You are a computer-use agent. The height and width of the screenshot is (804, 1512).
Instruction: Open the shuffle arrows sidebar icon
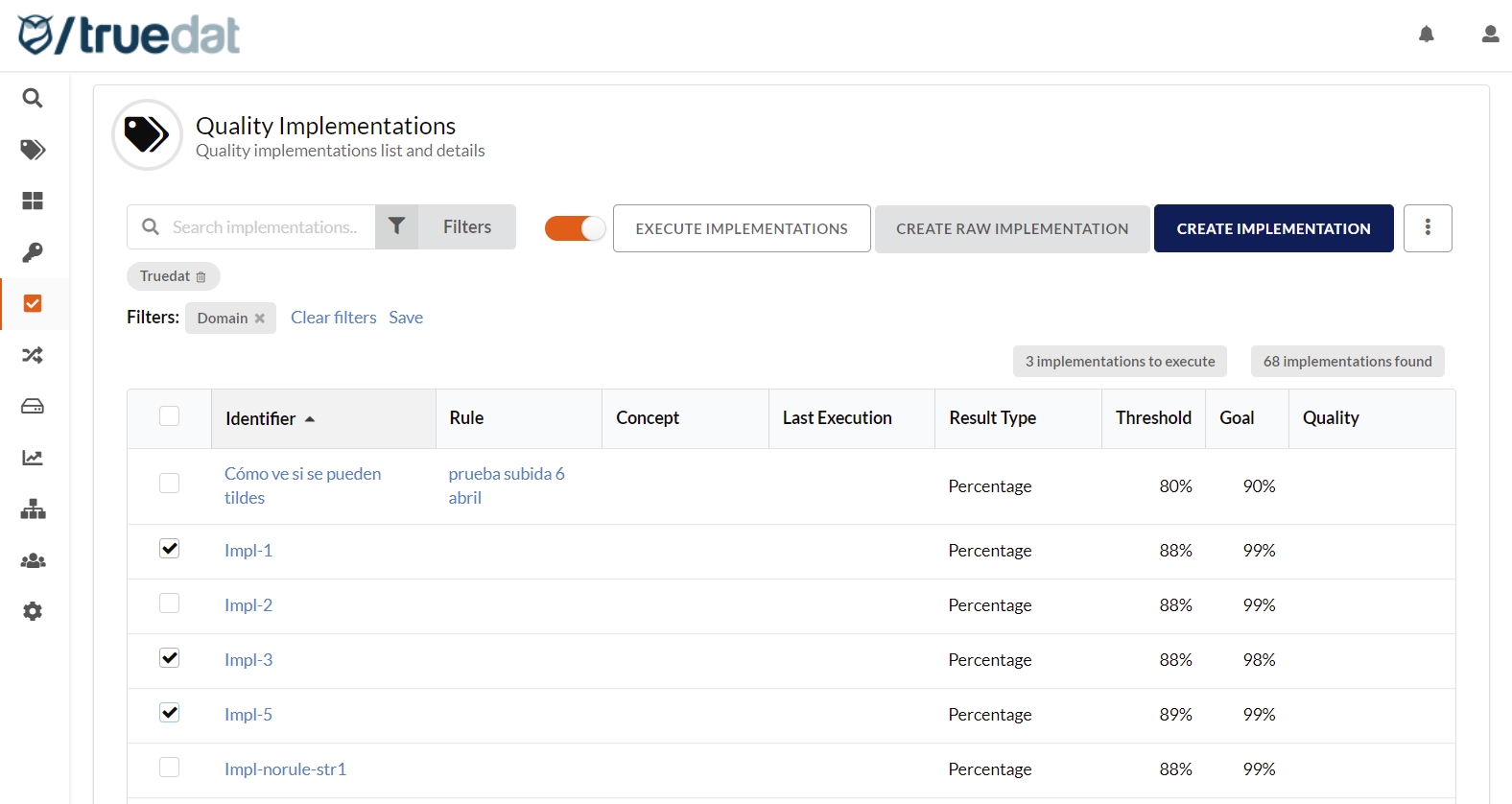33,355
